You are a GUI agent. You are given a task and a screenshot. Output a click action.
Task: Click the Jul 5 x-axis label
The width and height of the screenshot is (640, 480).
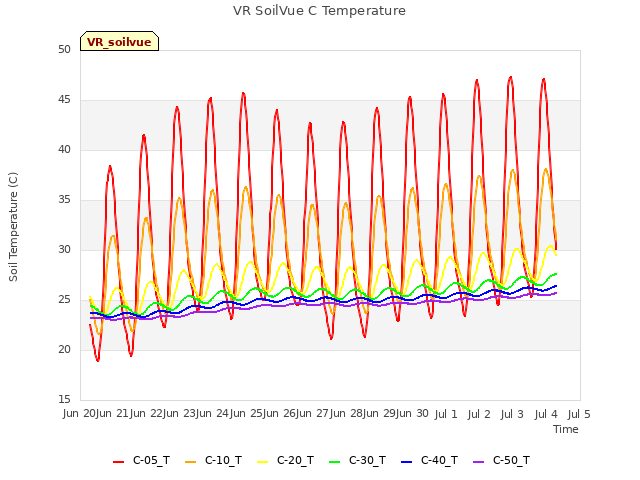(x=579, y=414)
